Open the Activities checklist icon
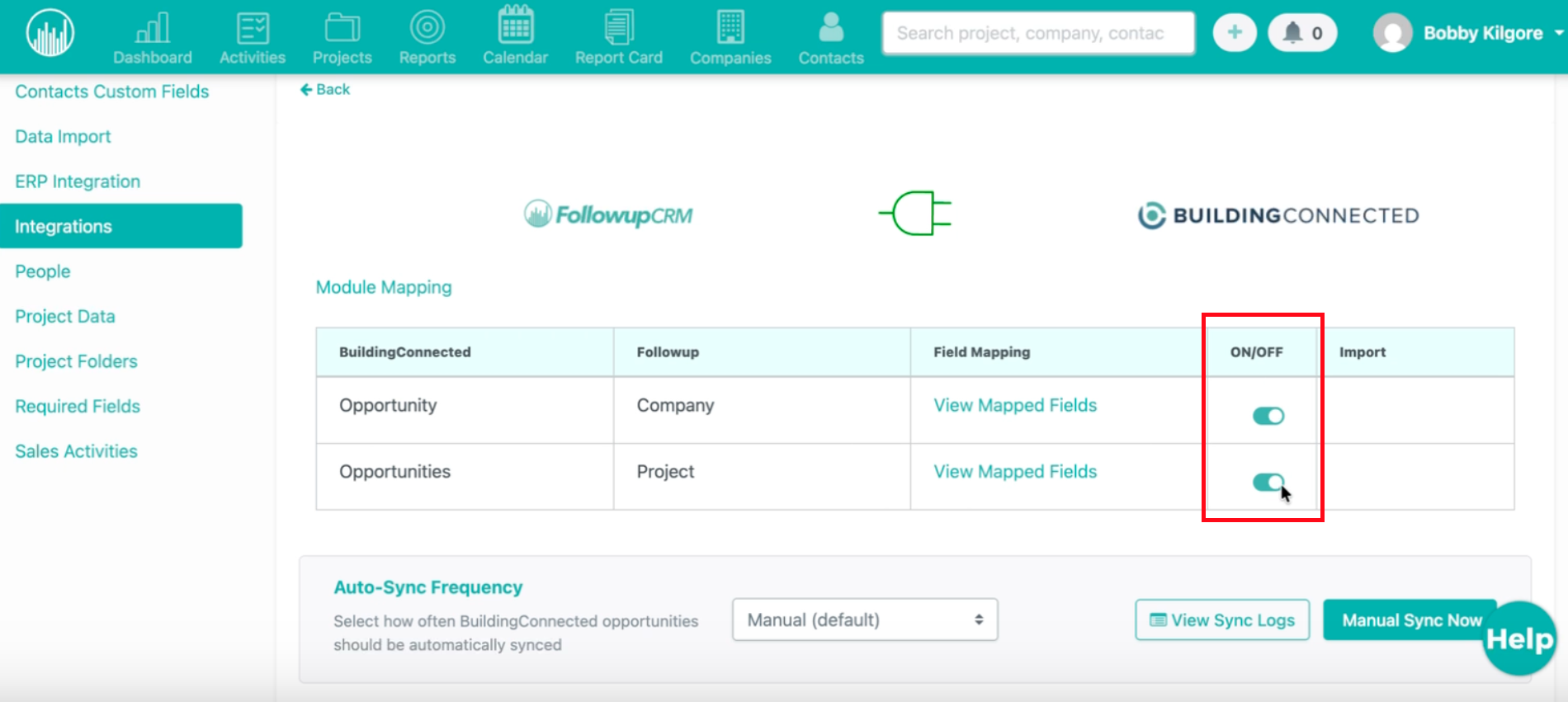The image size is (1568, 702). (253, 27)
